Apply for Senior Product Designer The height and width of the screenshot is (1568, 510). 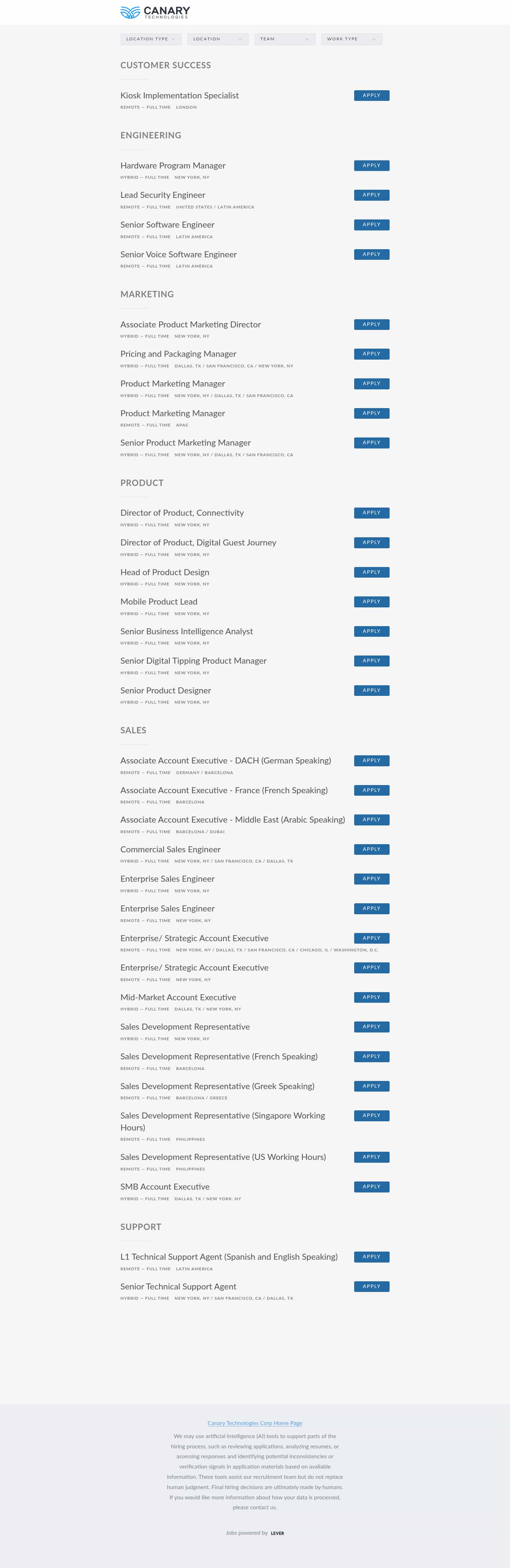point(372,690)
